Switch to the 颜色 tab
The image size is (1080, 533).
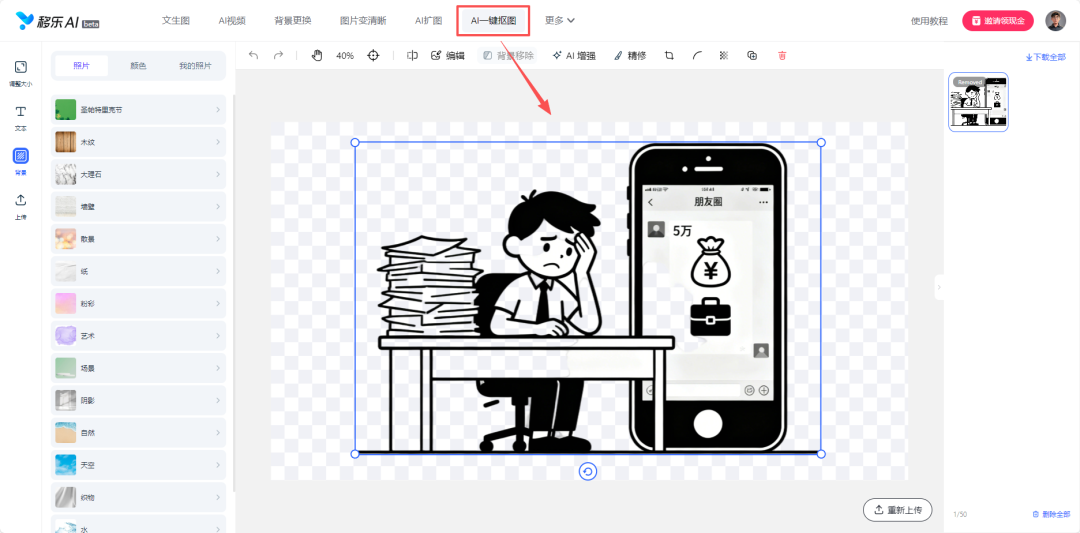click(139, 66)
